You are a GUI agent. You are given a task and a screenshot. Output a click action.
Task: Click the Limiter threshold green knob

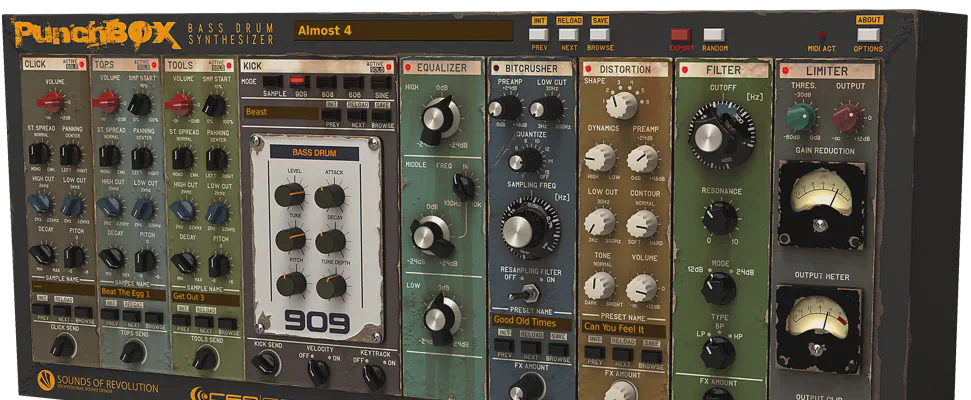pyautogui.click(x=800, y=119)
